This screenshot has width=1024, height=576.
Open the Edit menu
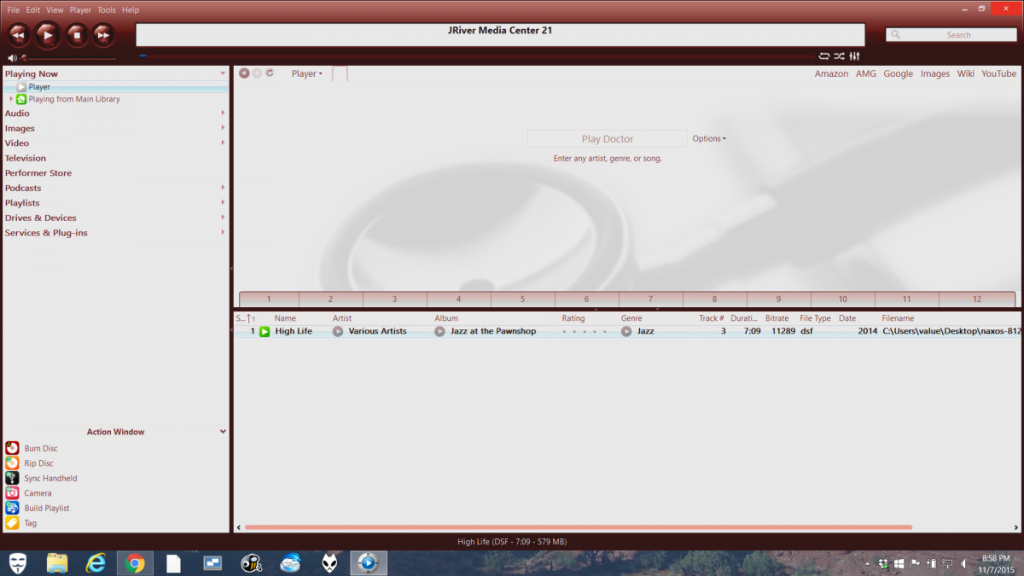(33, 10)
